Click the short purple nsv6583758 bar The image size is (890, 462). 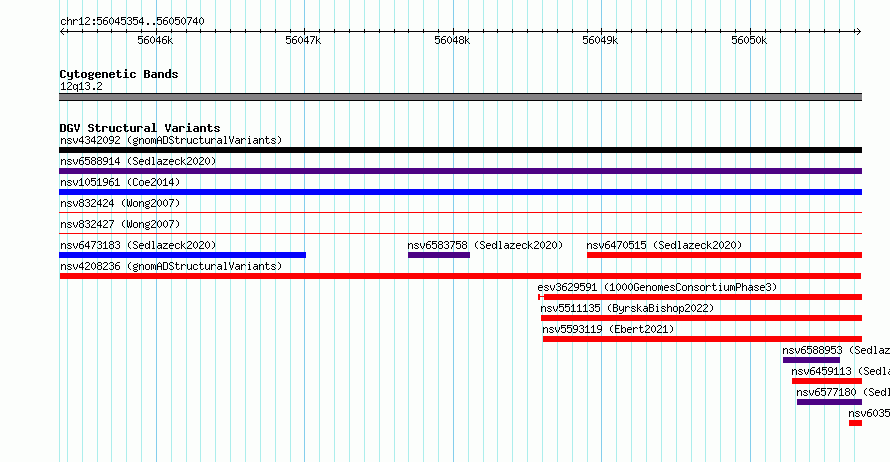(x=439, y=255)
